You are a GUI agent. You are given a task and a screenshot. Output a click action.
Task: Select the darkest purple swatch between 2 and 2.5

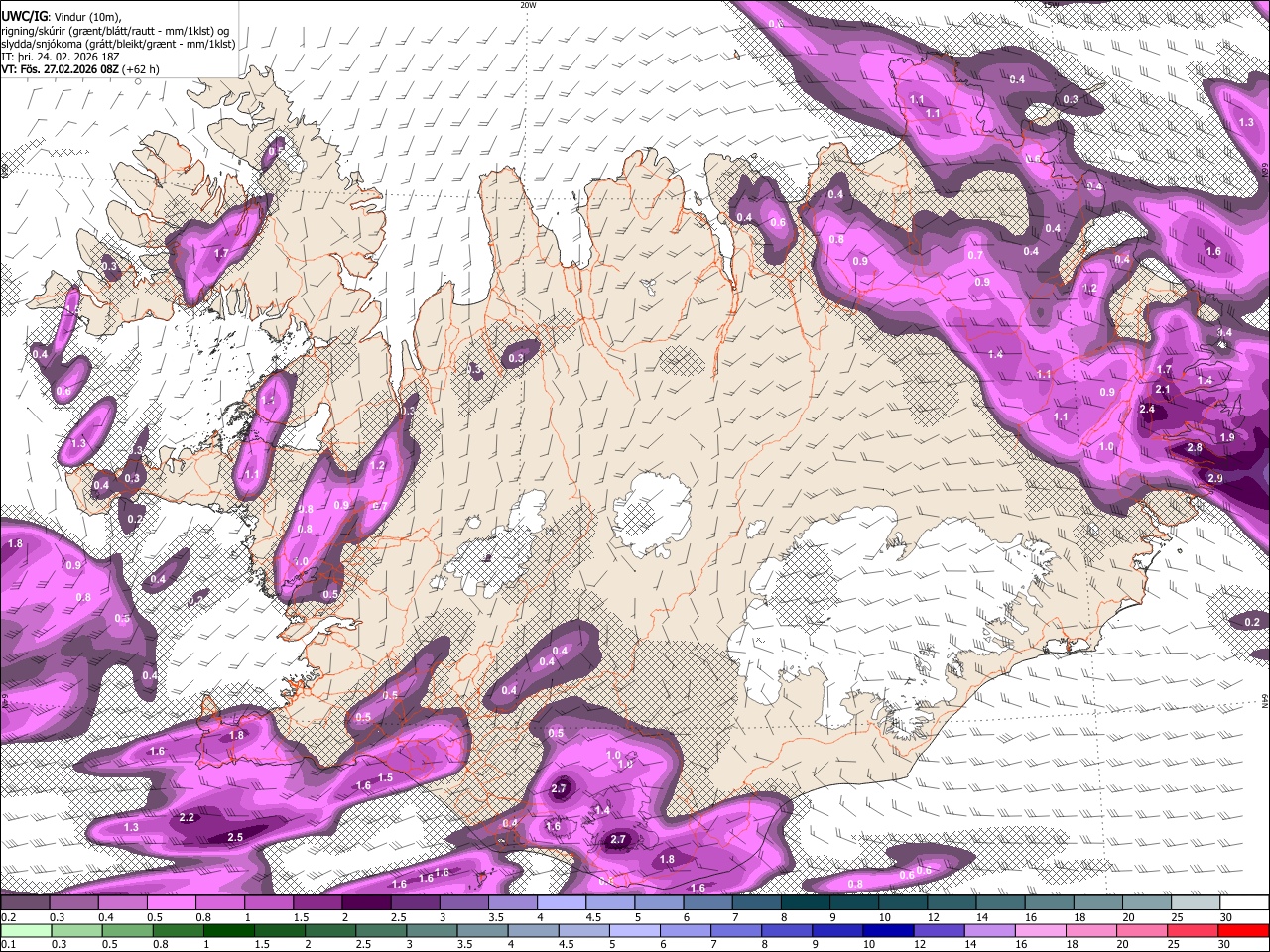[x=366, y=903]
